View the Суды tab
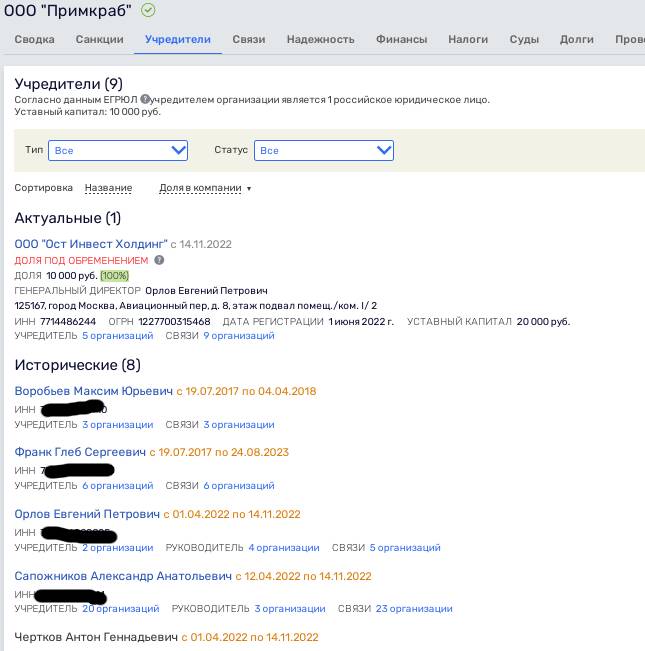This screenshot has width=645, height=651. [x=524, y=39]
